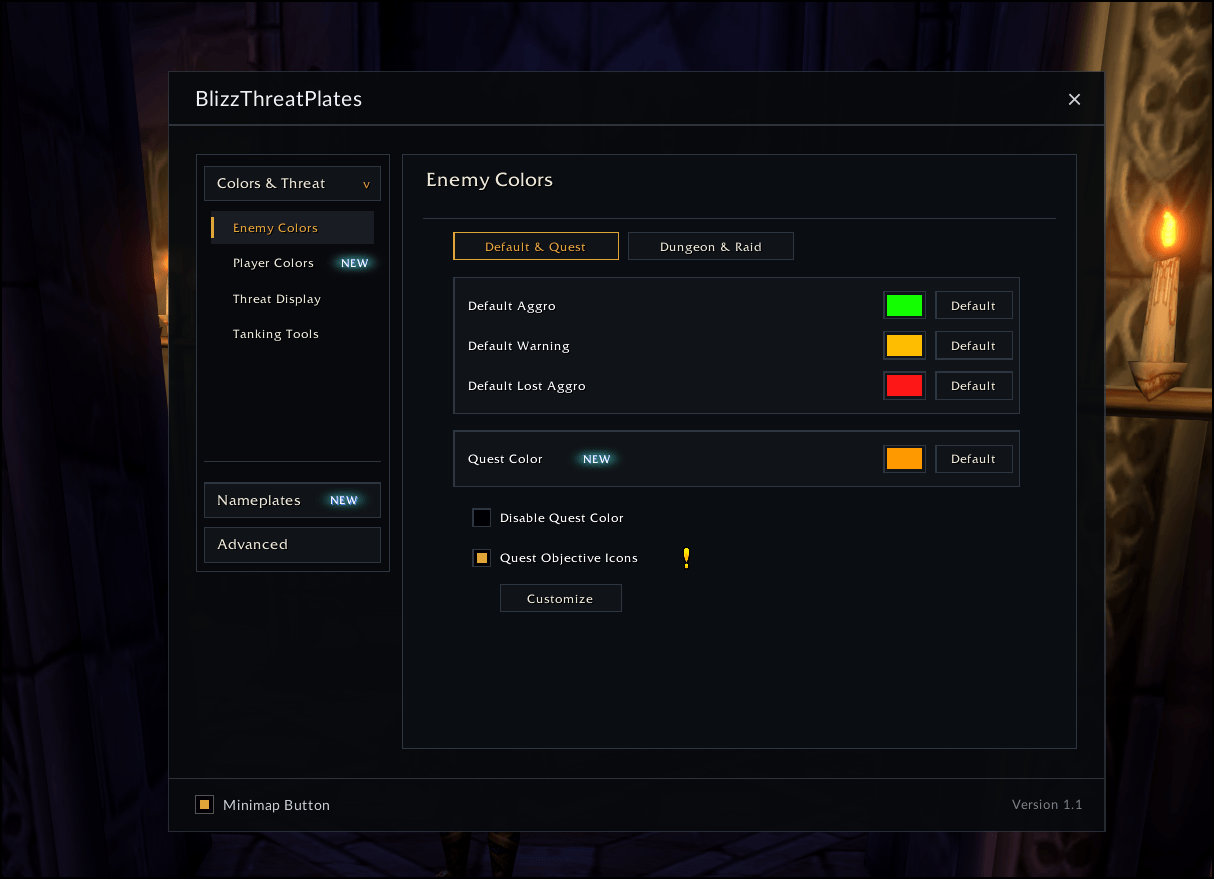Click the NEW badge on Nameplates

[344, 500]
